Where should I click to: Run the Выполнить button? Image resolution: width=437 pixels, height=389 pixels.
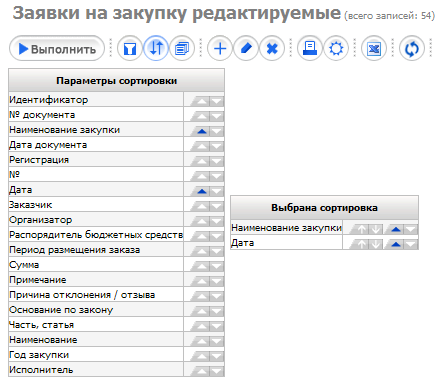[57, 49]
